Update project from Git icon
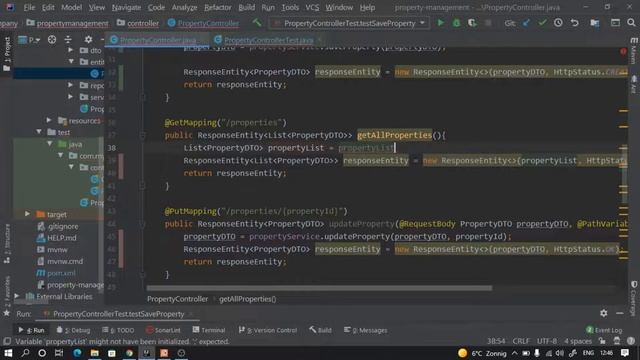 pos(526,23)
